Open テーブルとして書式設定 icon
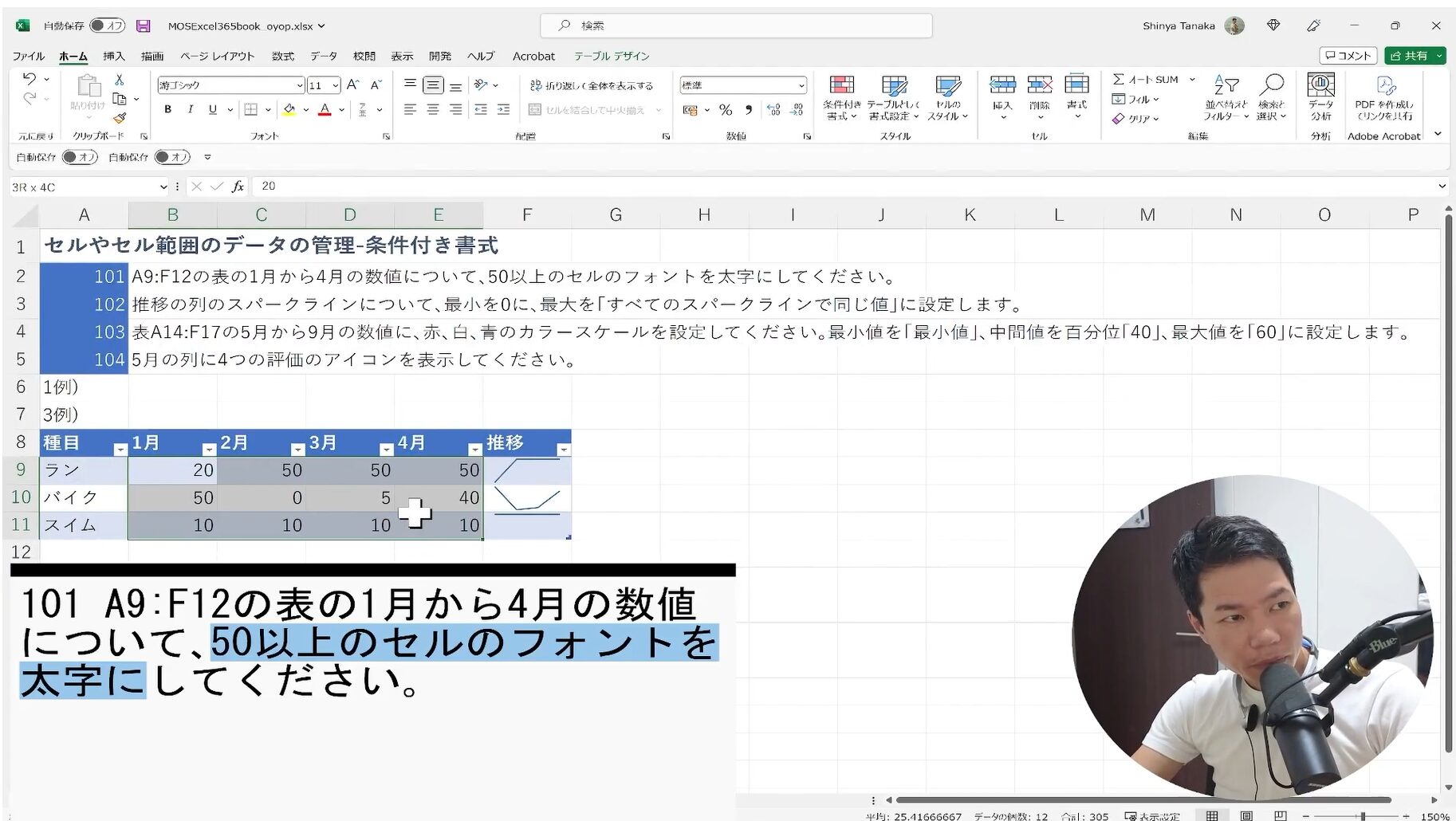 click(894, 99)
